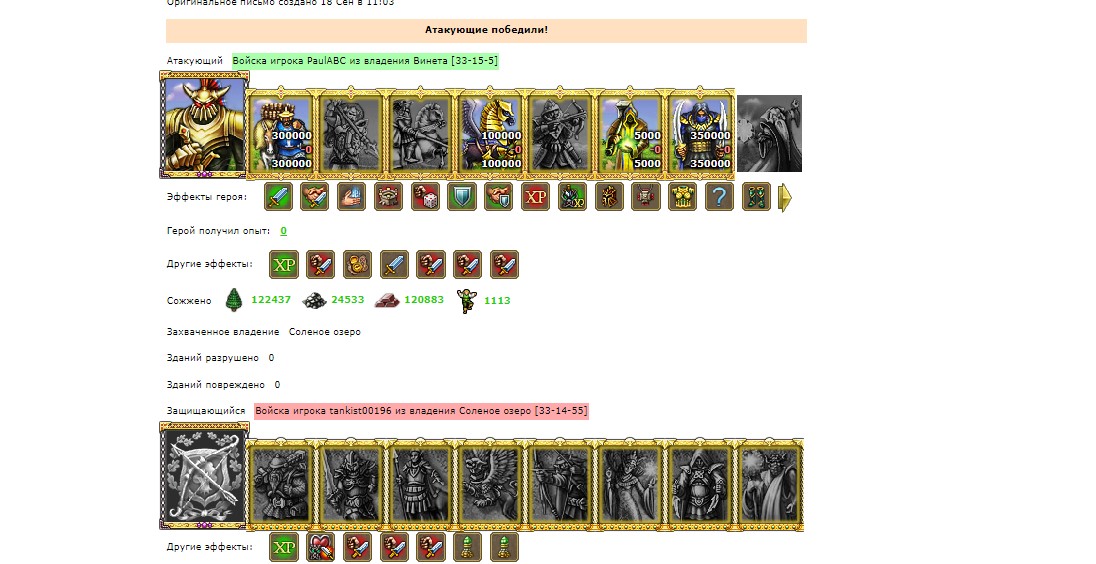Click the attacker hero portrait

click(x=205, y=125)
